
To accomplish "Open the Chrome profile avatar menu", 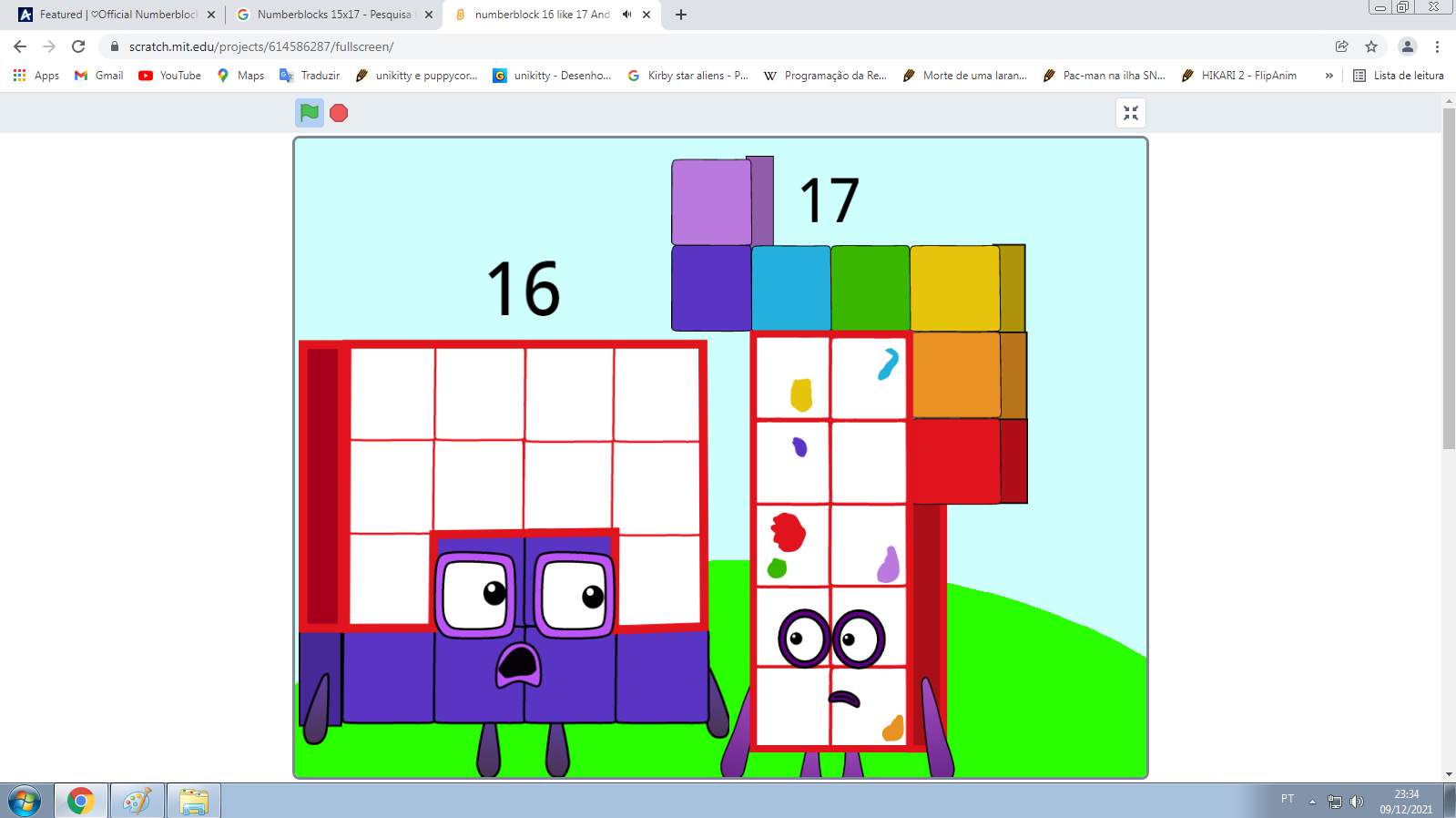I will click(1407, 46).
